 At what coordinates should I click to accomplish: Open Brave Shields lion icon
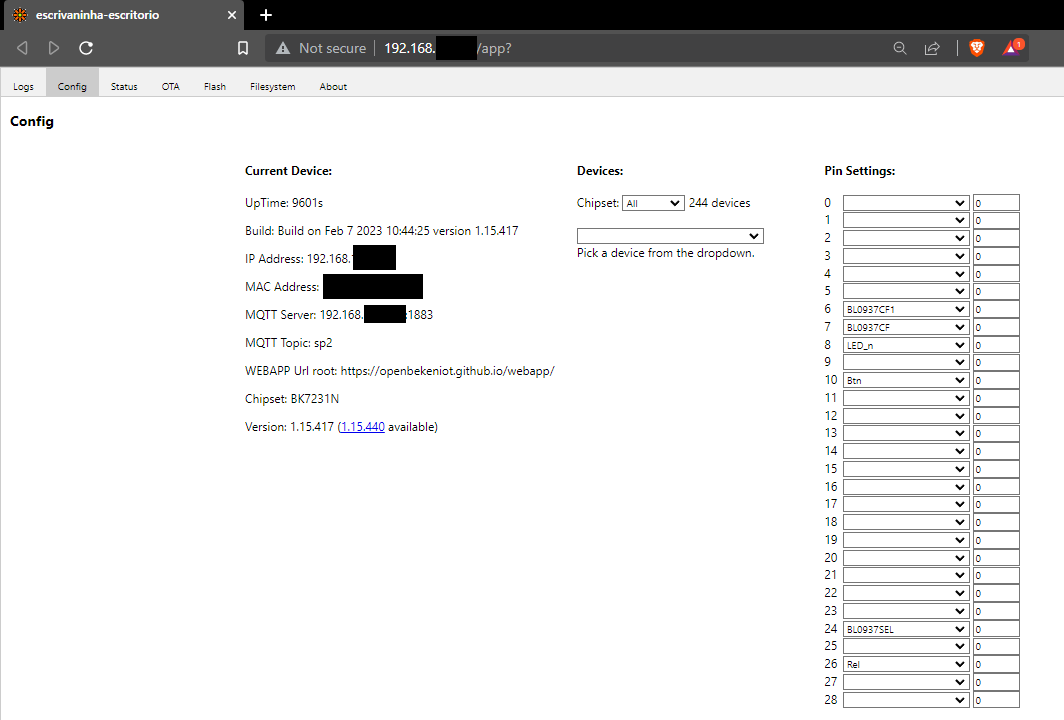point(976,48)
